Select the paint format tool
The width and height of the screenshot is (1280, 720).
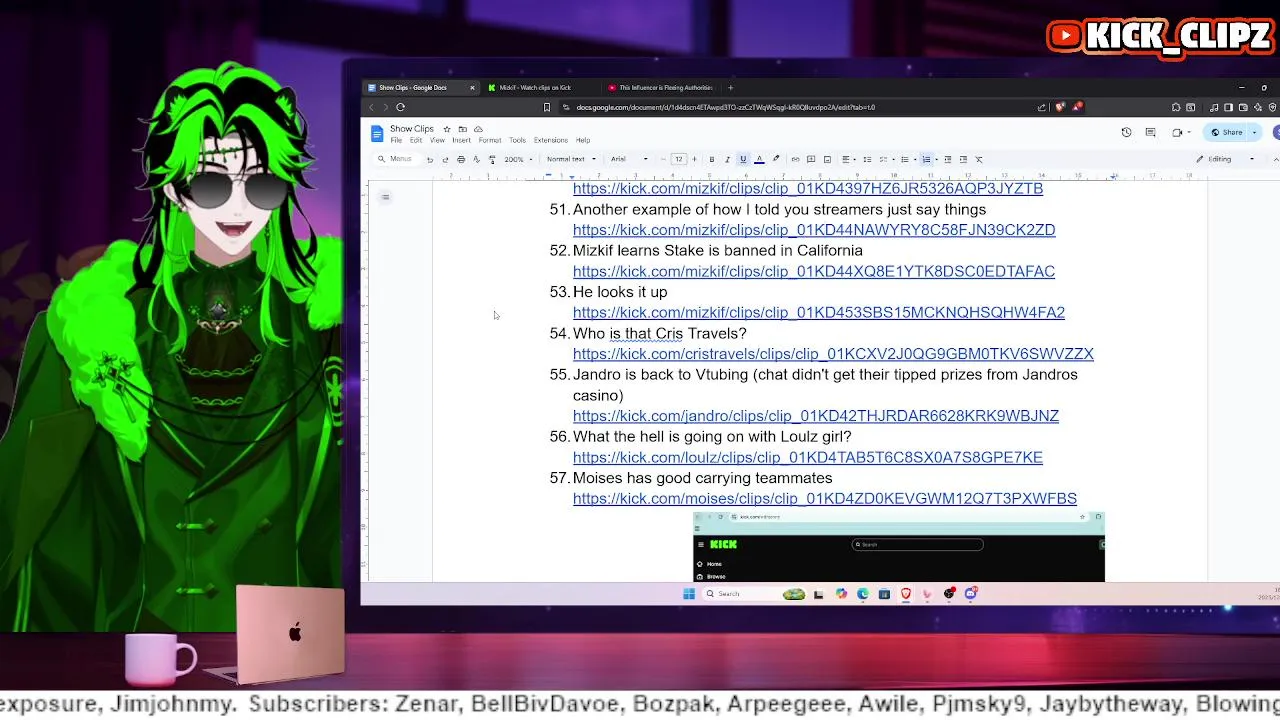coord(492,159)
